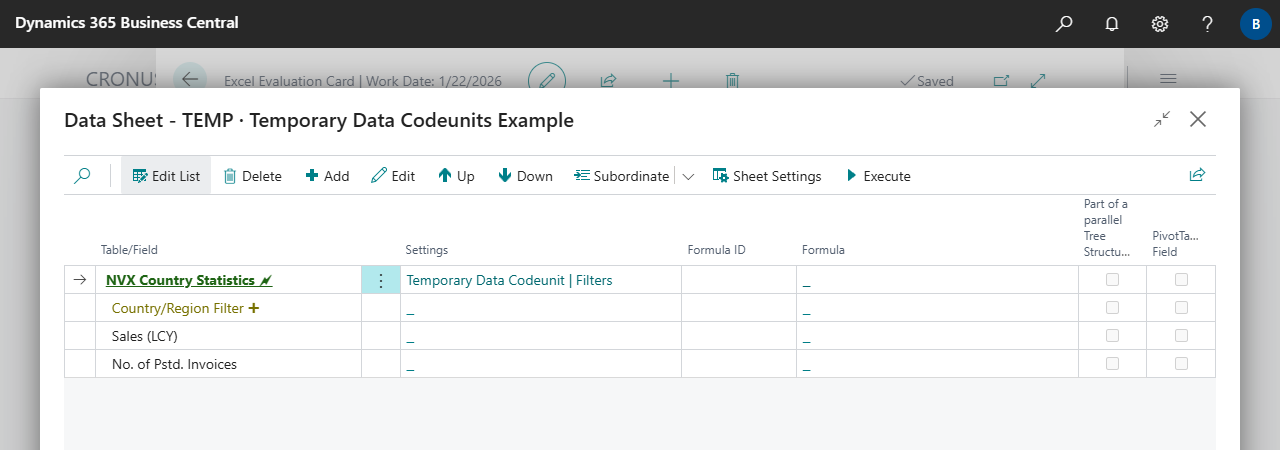Open Settings link for Sales (LCY) row
The width and height of the screenshot is (1280, 450).
point(410,338)
